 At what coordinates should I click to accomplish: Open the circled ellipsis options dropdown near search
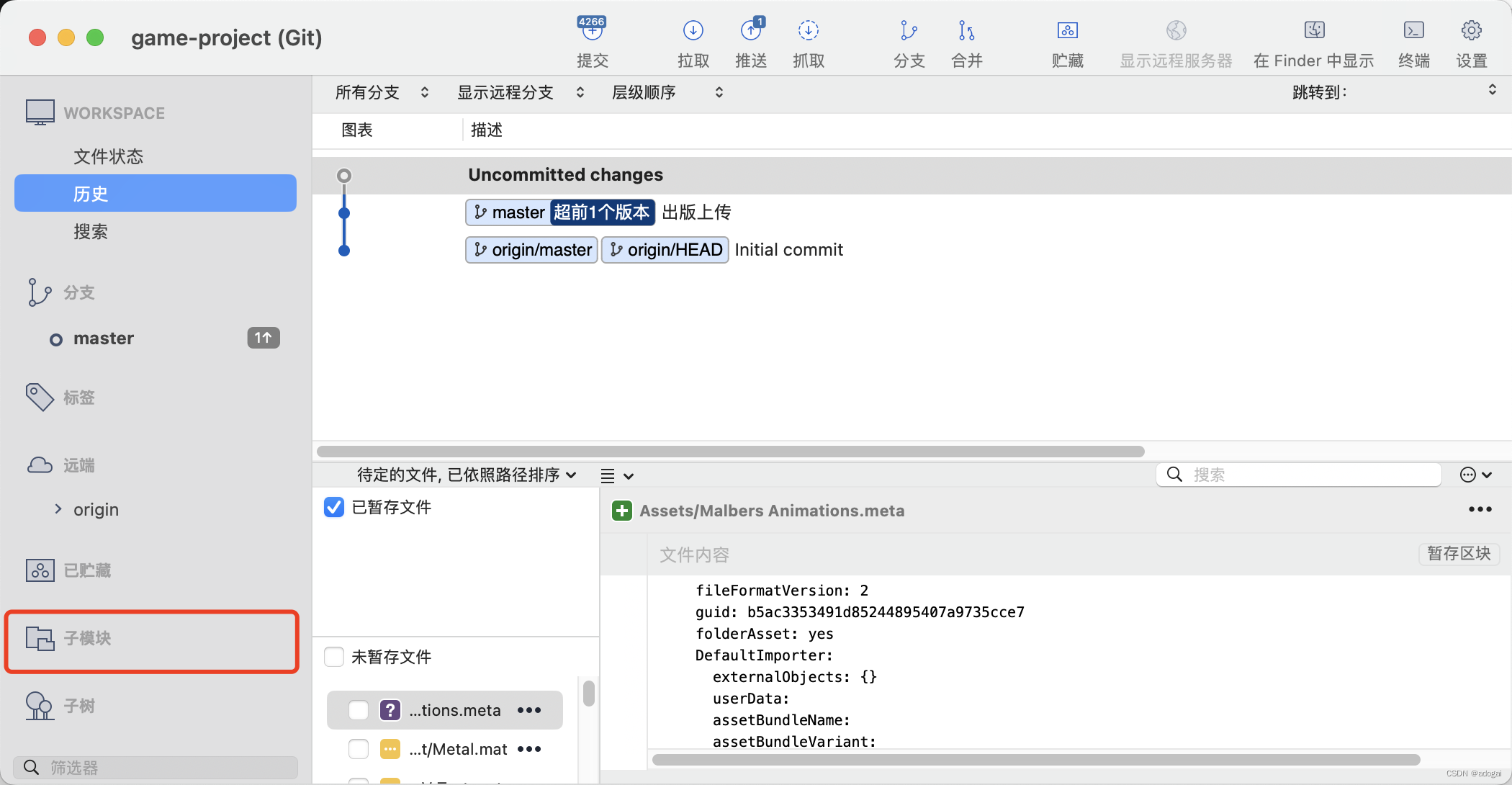[1476, 475]
